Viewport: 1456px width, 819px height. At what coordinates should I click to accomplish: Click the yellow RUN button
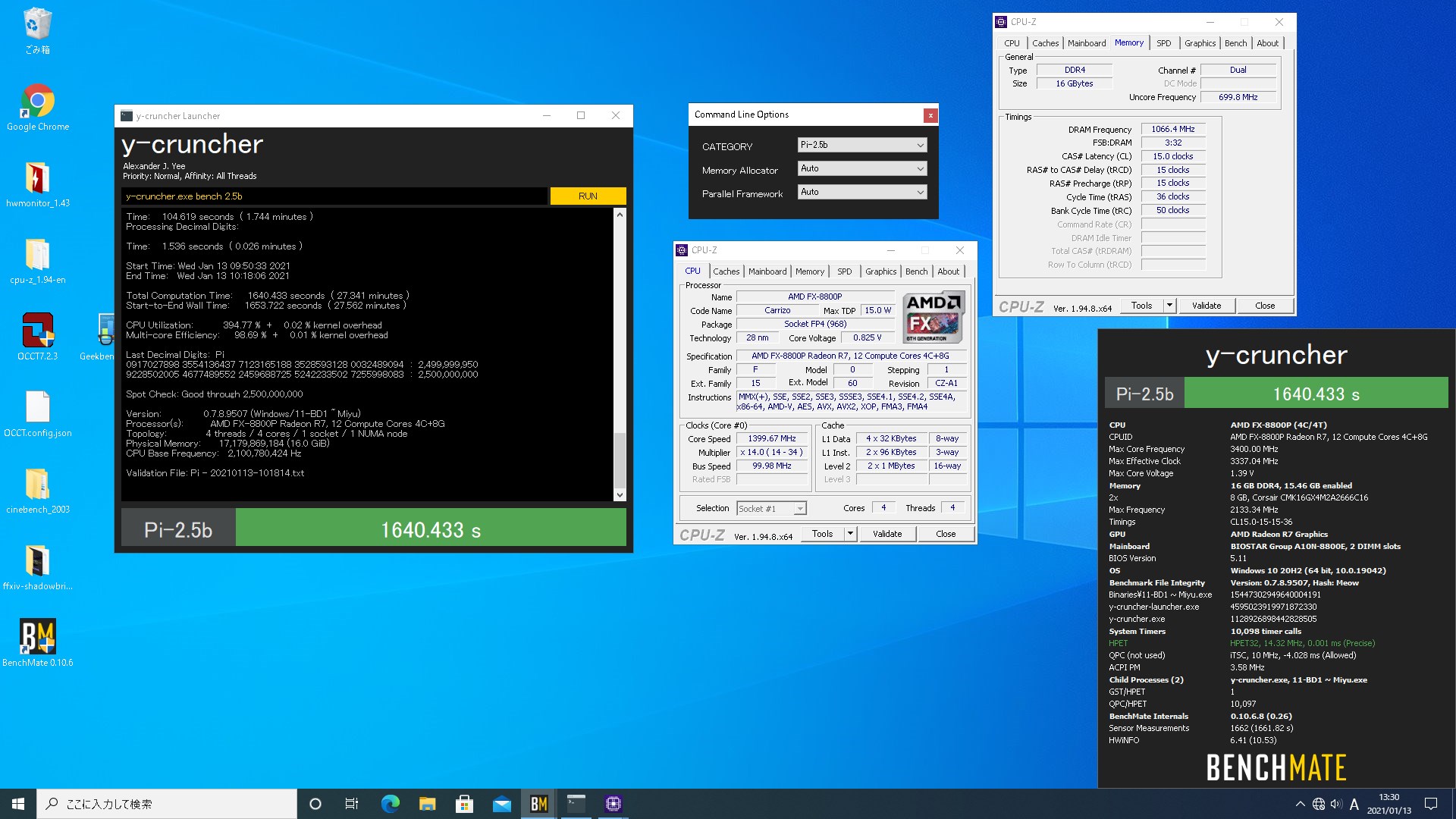coord(588,196)
